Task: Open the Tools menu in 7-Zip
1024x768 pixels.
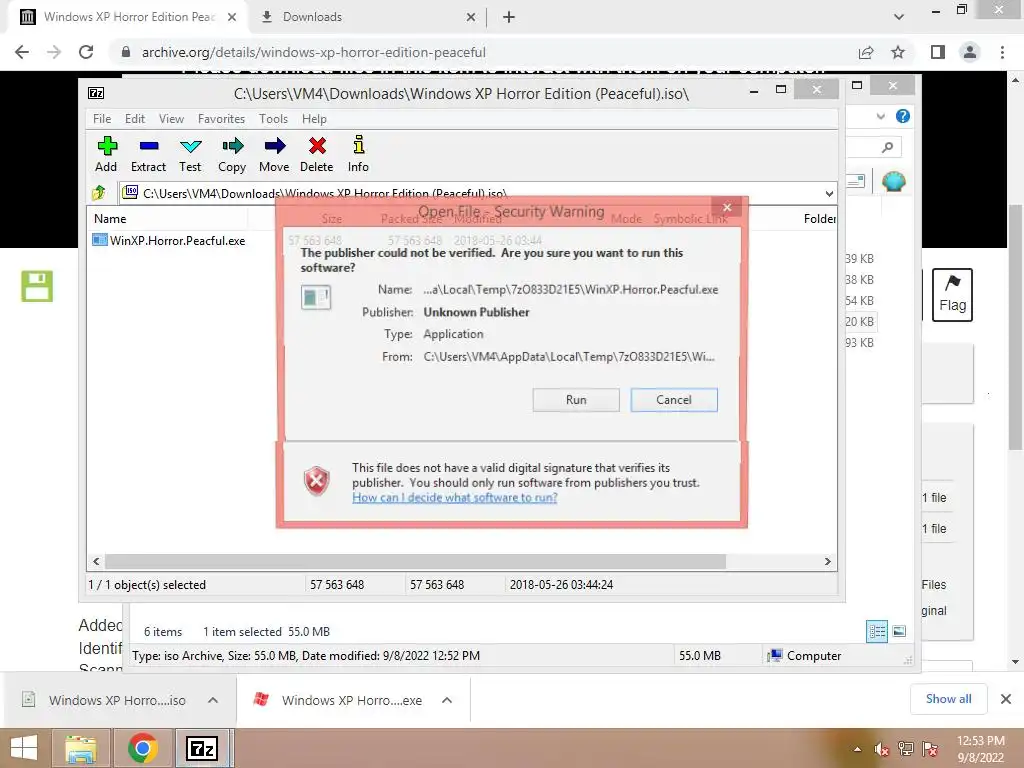Action: (x=273, y=119)
